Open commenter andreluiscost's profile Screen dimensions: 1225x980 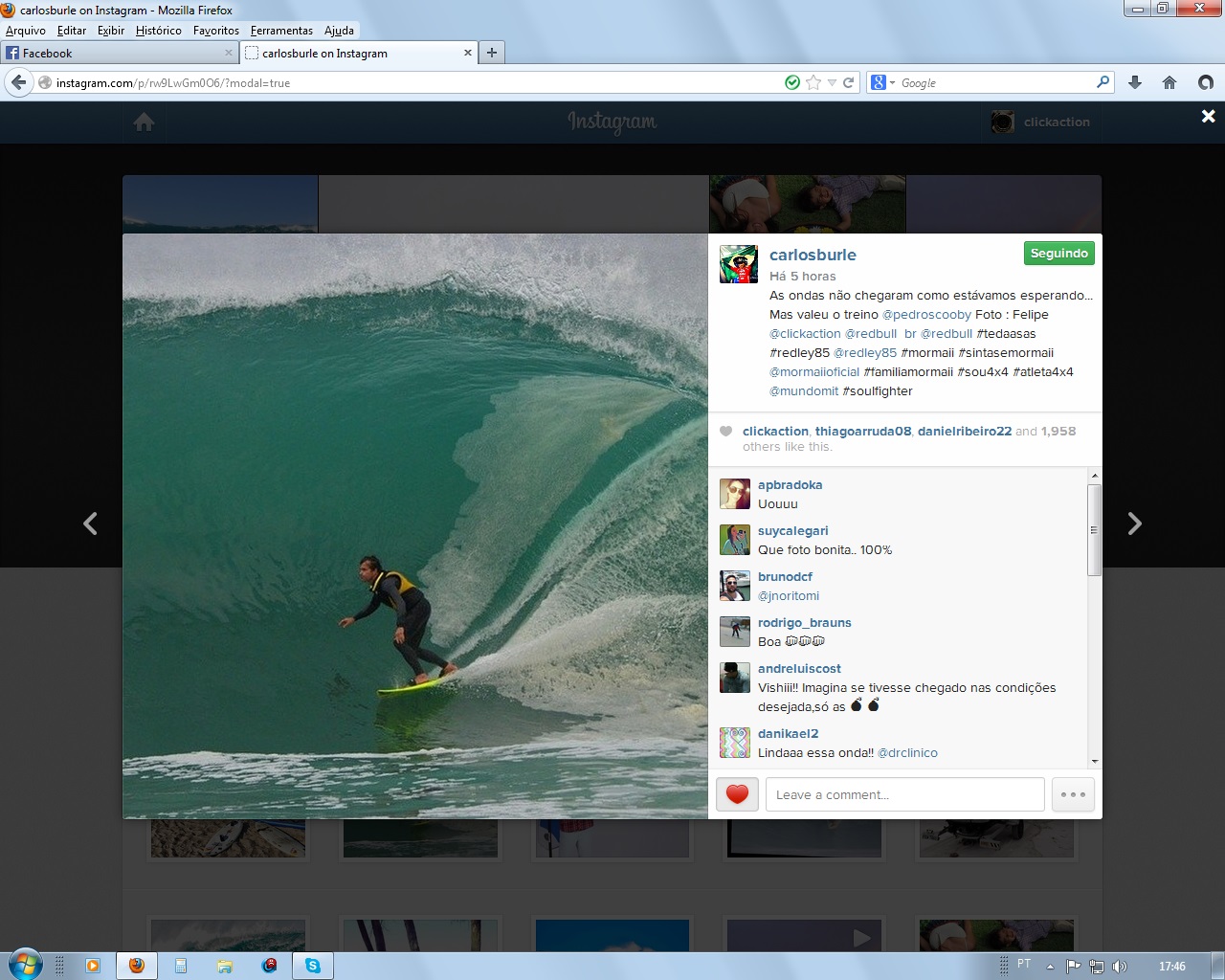[799, 669]
